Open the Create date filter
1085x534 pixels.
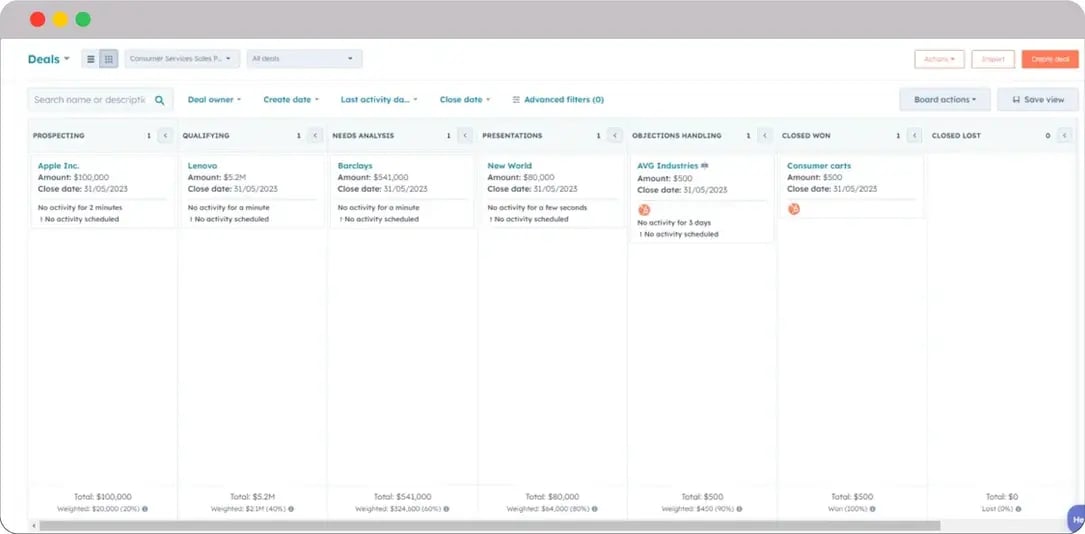[x=291, y=100]
